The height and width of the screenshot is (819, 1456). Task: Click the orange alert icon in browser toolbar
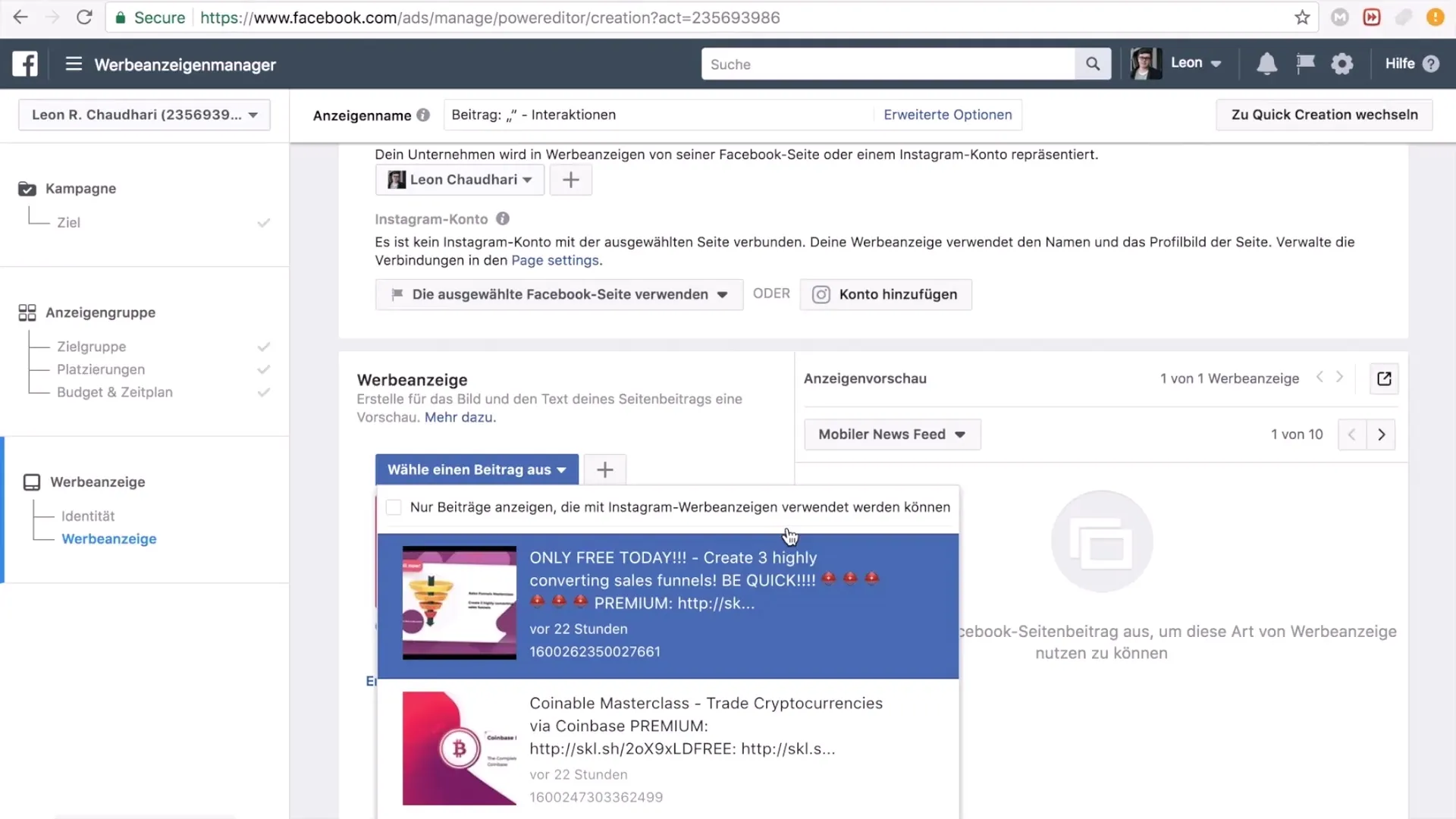pyautogui.click(x=1435, y=17)
